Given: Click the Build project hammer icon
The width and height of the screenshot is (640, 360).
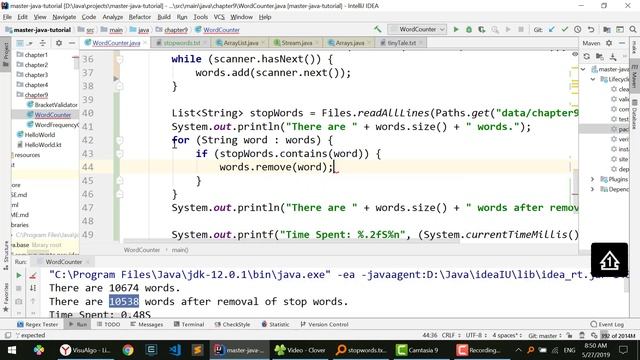Looking at the screenshot, I should click(x=378, y=29).
